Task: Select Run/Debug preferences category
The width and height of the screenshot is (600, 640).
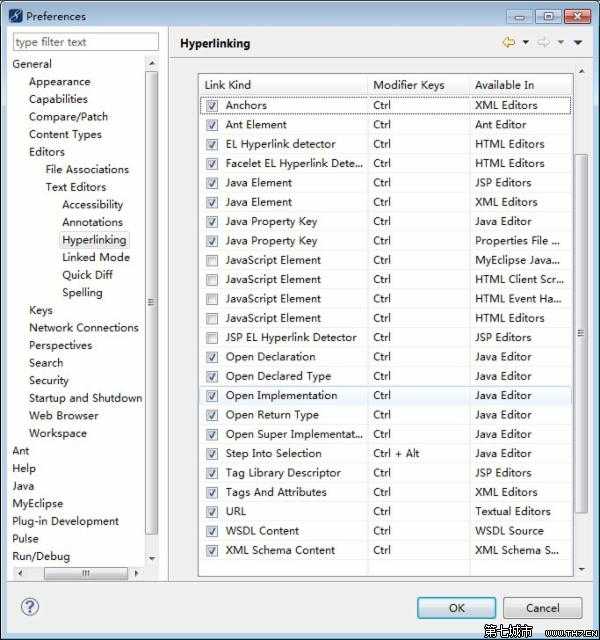Action: pyautogui.click(x=41, y=556)
